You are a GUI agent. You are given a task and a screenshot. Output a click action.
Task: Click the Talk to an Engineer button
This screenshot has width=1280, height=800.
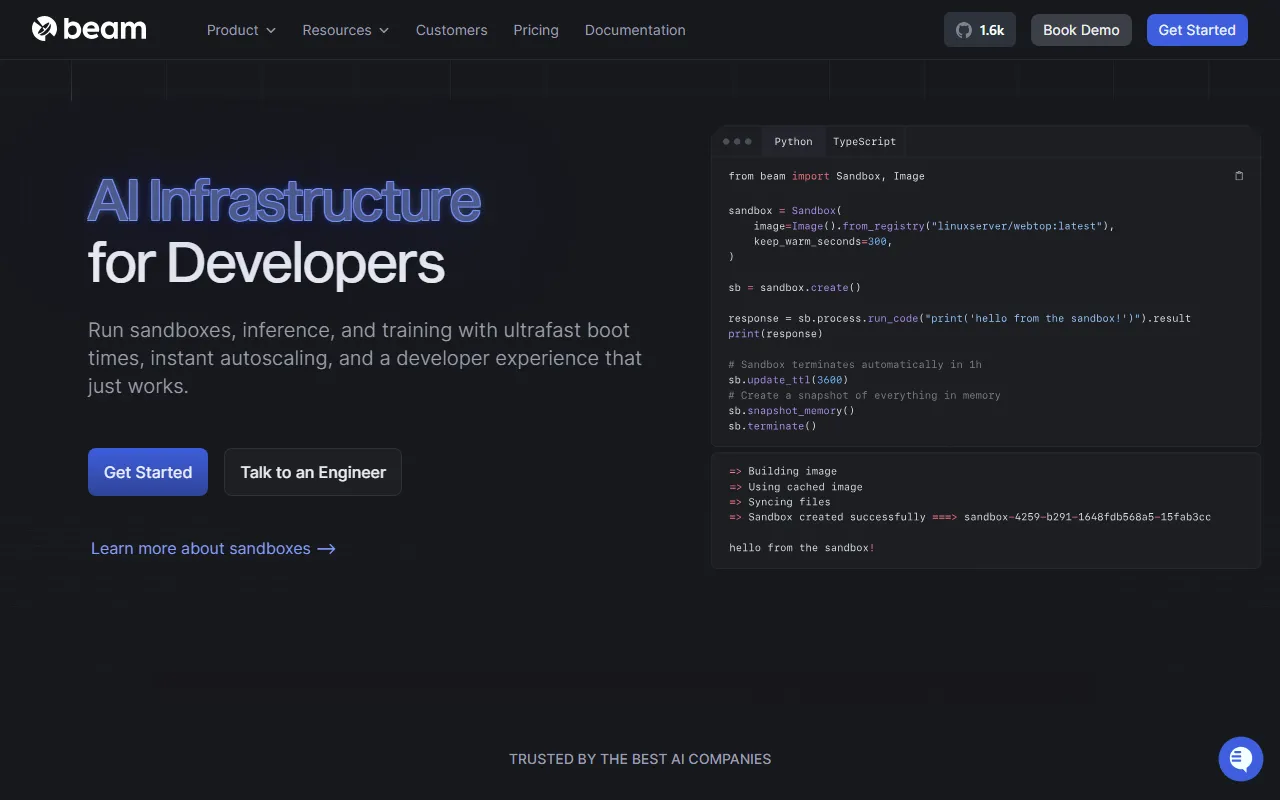(x=313, y=472)
